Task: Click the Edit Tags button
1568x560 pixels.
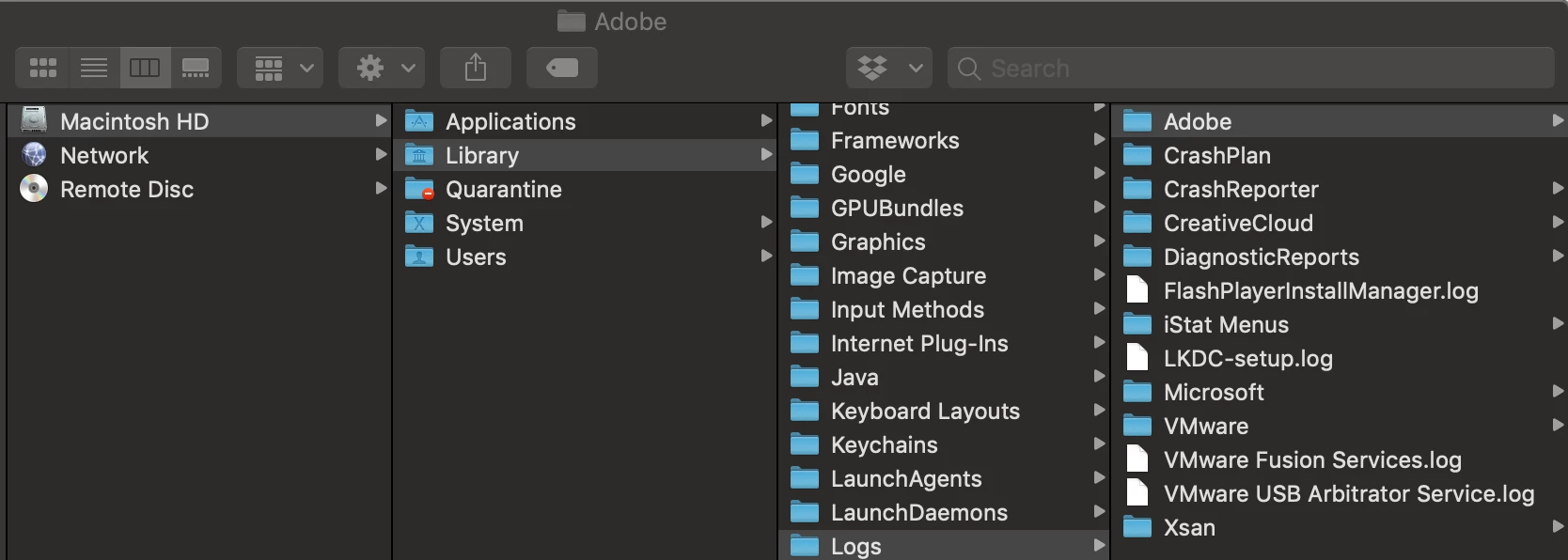Action: coord(562,68)
